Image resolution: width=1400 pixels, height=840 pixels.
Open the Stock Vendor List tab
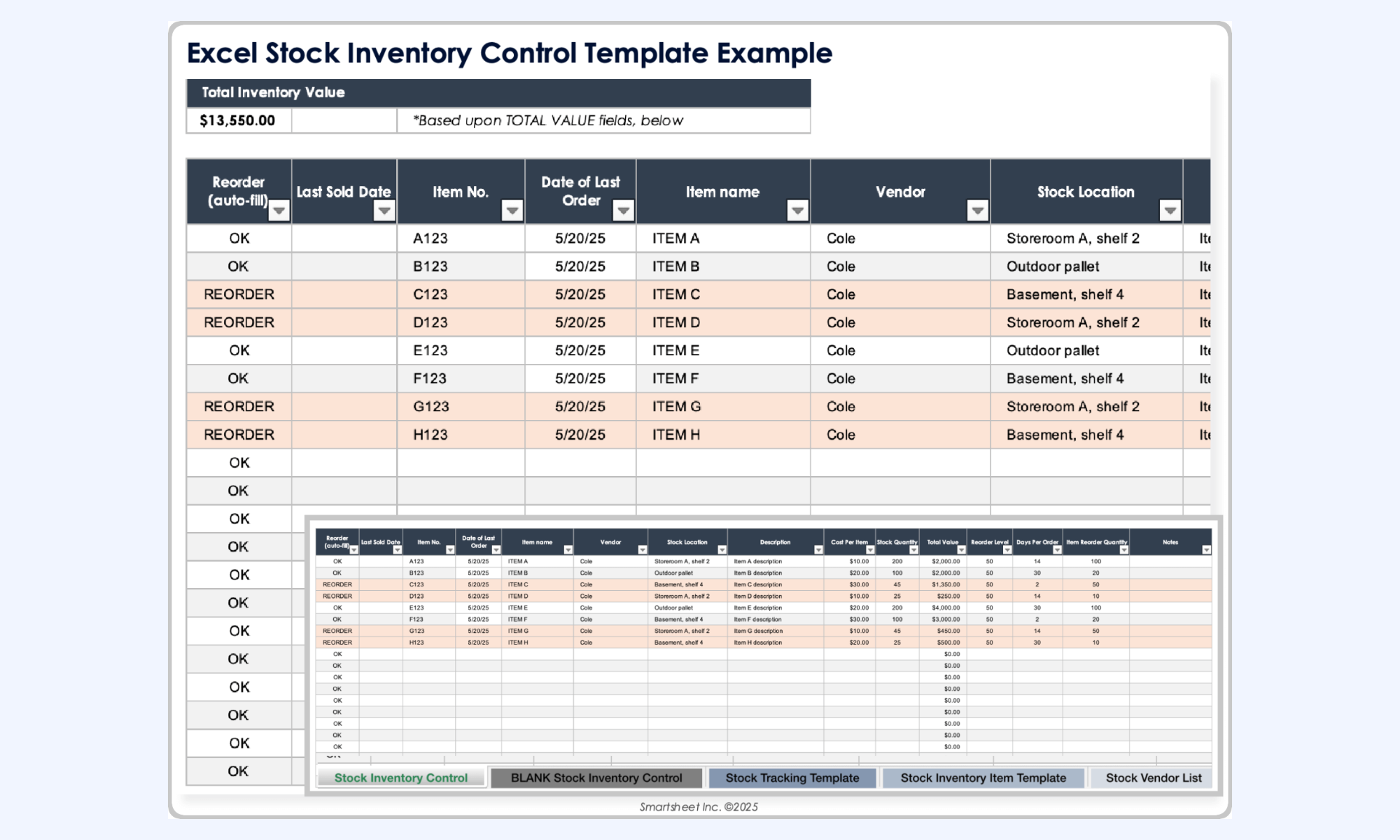1153,778
